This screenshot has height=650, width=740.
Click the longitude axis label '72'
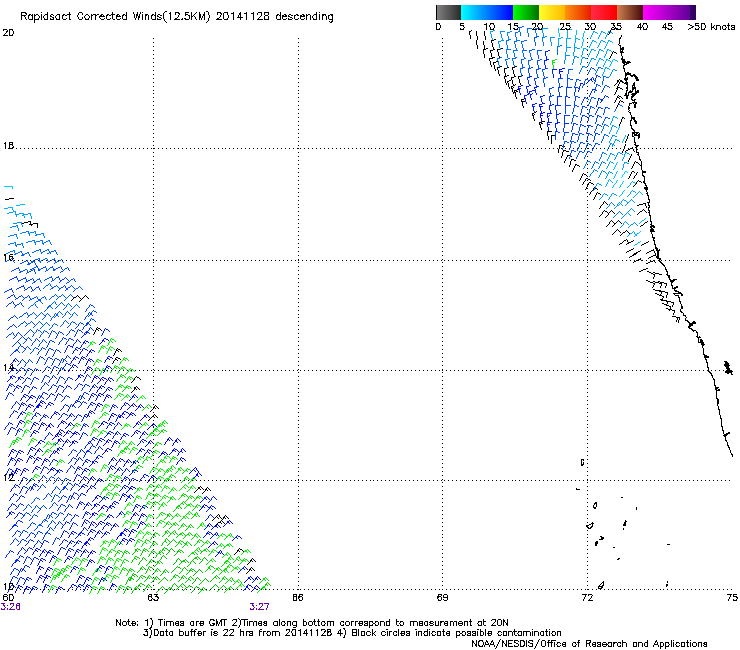(587, 598)
